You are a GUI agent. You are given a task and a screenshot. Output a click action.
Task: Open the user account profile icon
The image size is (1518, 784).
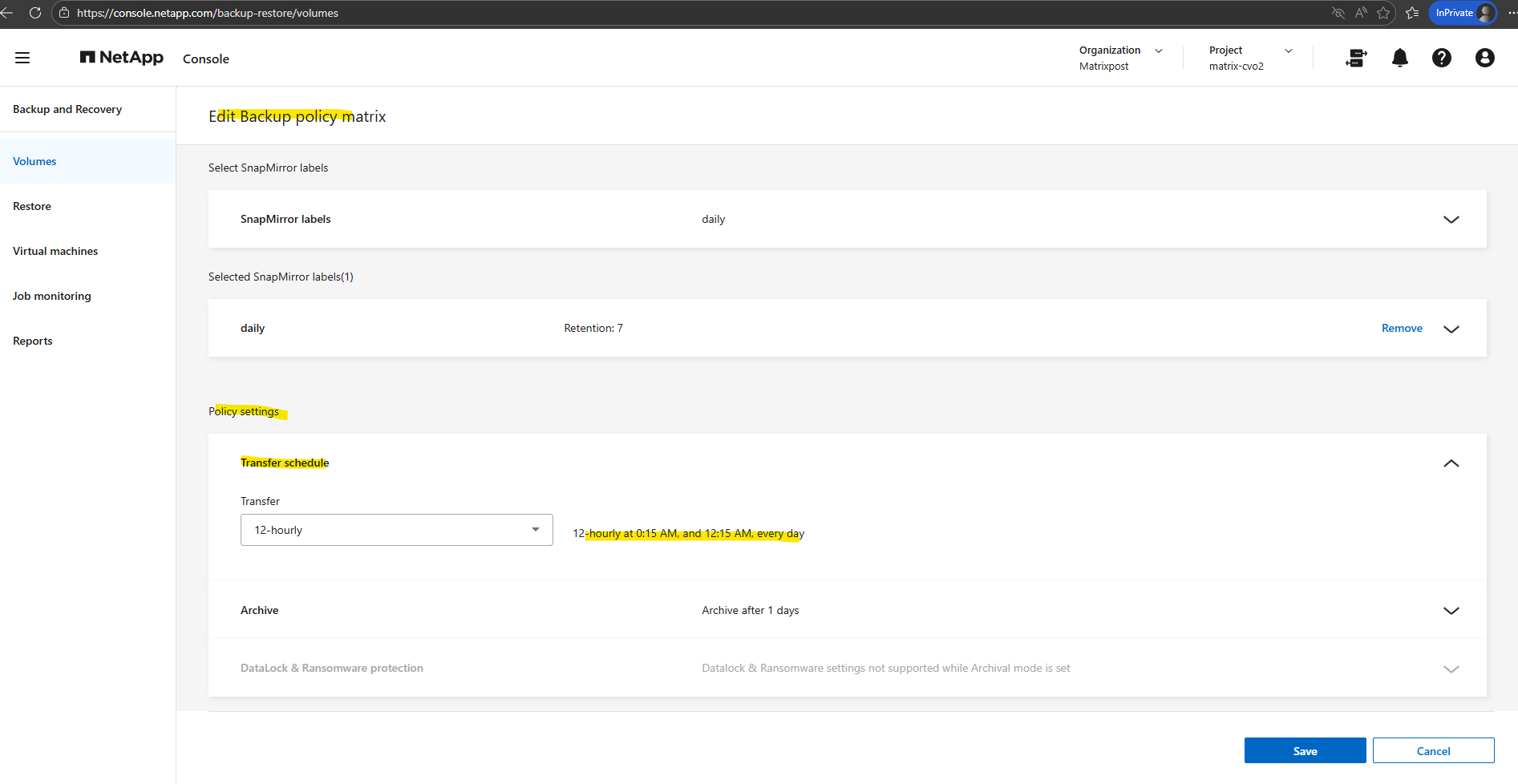[x=1484, y=58]
